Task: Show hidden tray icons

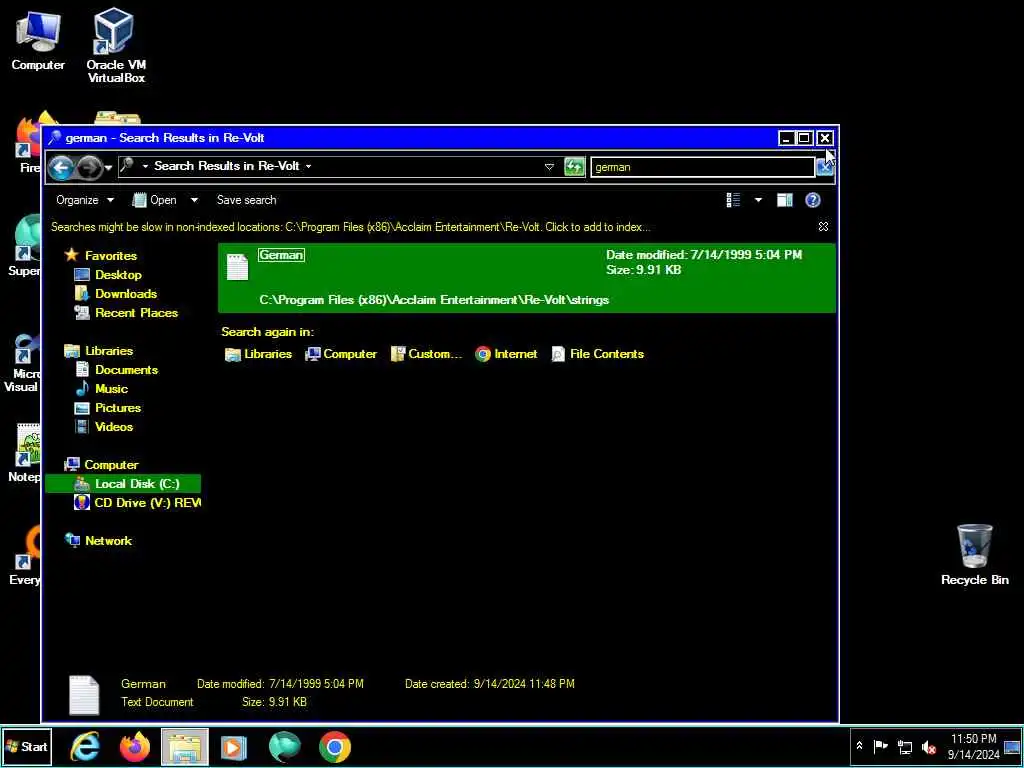Action: (859, 746)
